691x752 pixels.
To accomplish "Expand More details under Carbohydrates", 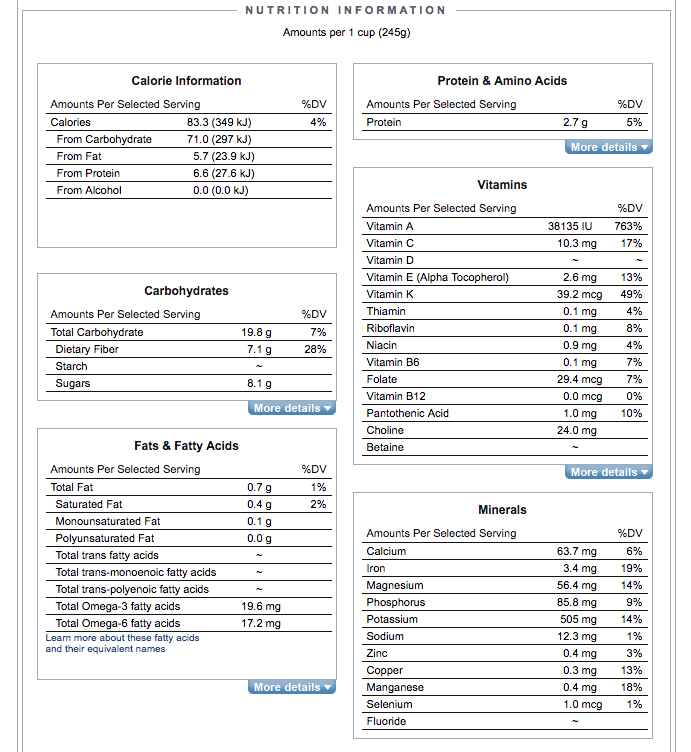I will click(292, 408).
